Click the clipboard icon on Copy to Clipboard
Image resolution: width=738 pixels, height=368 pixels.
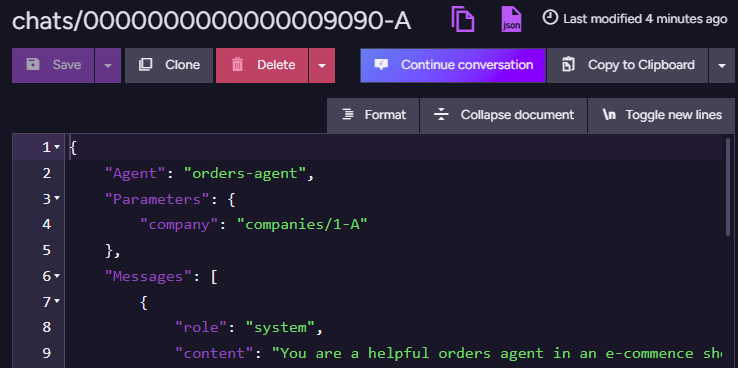click(x=569, y=64)
